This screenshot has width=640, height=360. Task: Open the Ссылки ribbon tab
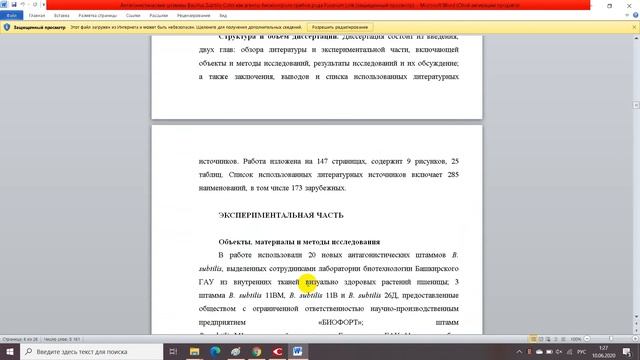(x=133, y=16)
